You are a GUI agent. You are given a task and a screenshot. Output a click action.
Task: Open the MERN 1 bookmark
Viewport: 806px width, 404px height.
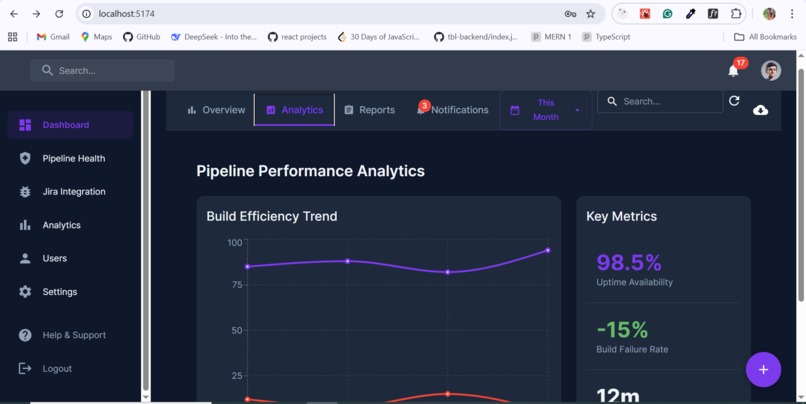552,36
